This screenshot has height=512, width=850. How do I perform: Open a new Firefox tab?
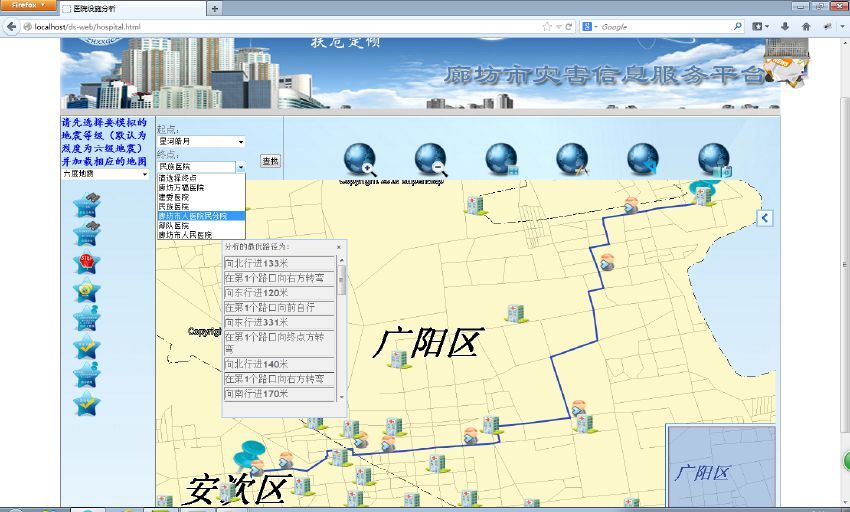(x=215, y=8)
